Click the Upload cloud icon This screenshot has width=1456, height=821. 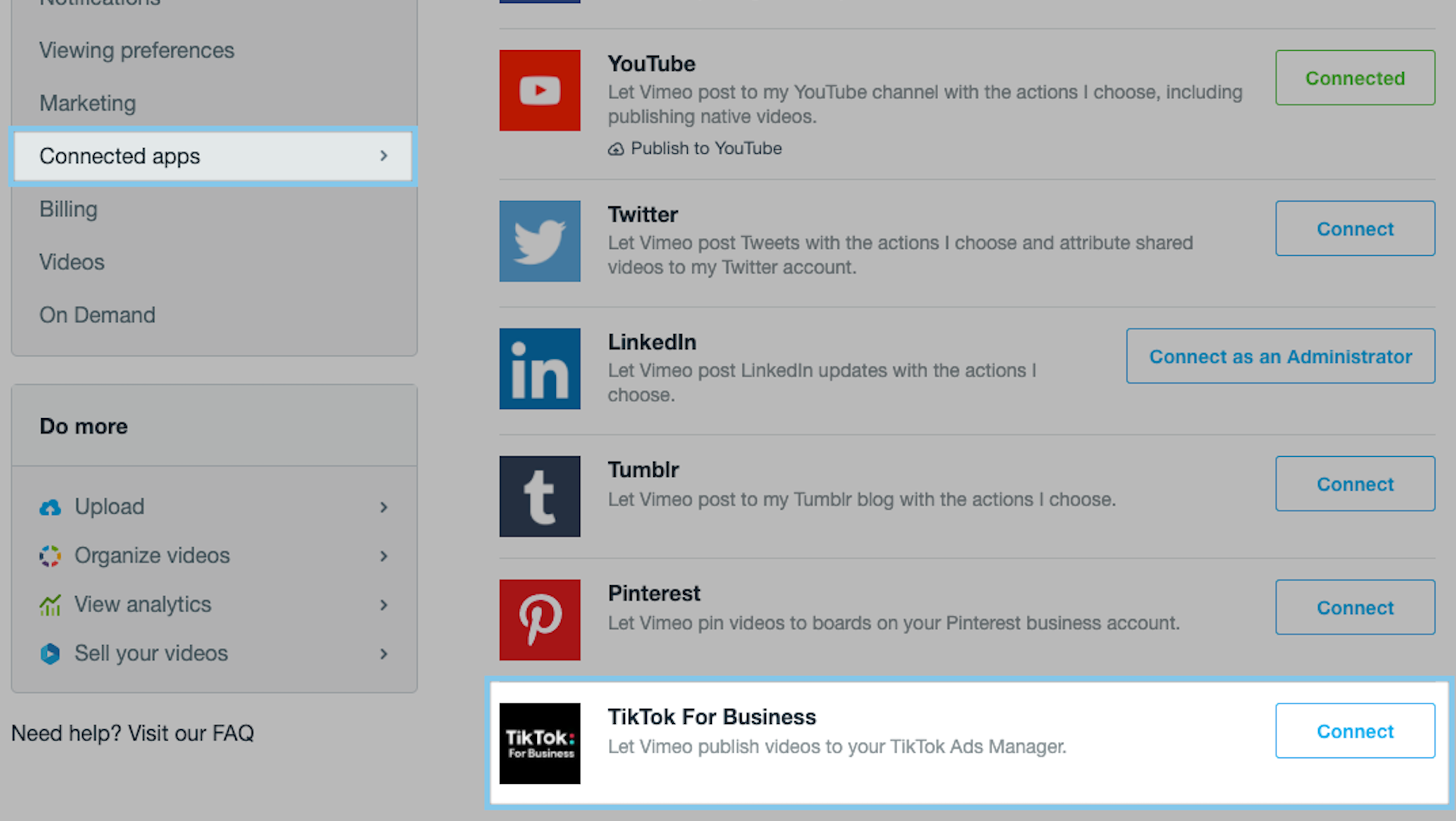[50, 507]
